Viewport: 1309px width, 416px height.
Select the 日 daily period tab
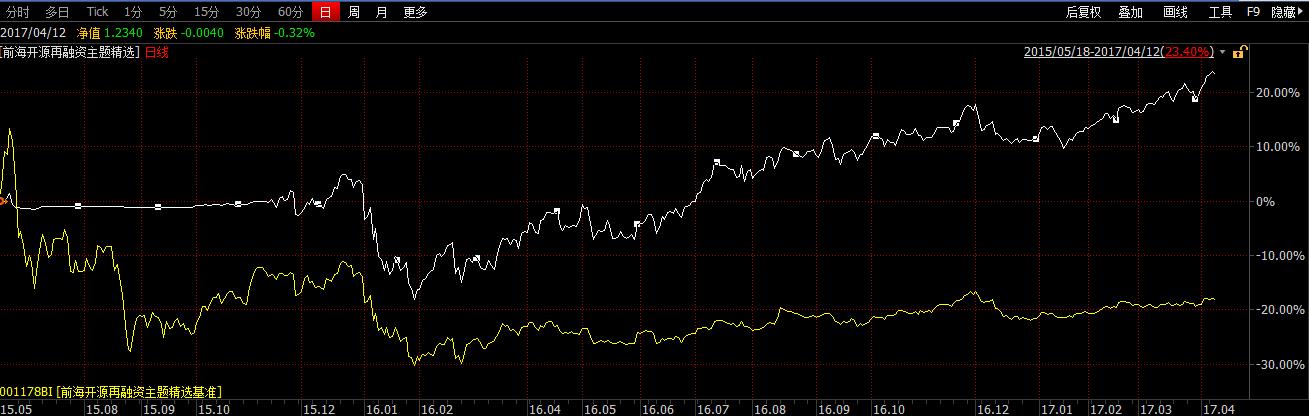pos(325,12)
